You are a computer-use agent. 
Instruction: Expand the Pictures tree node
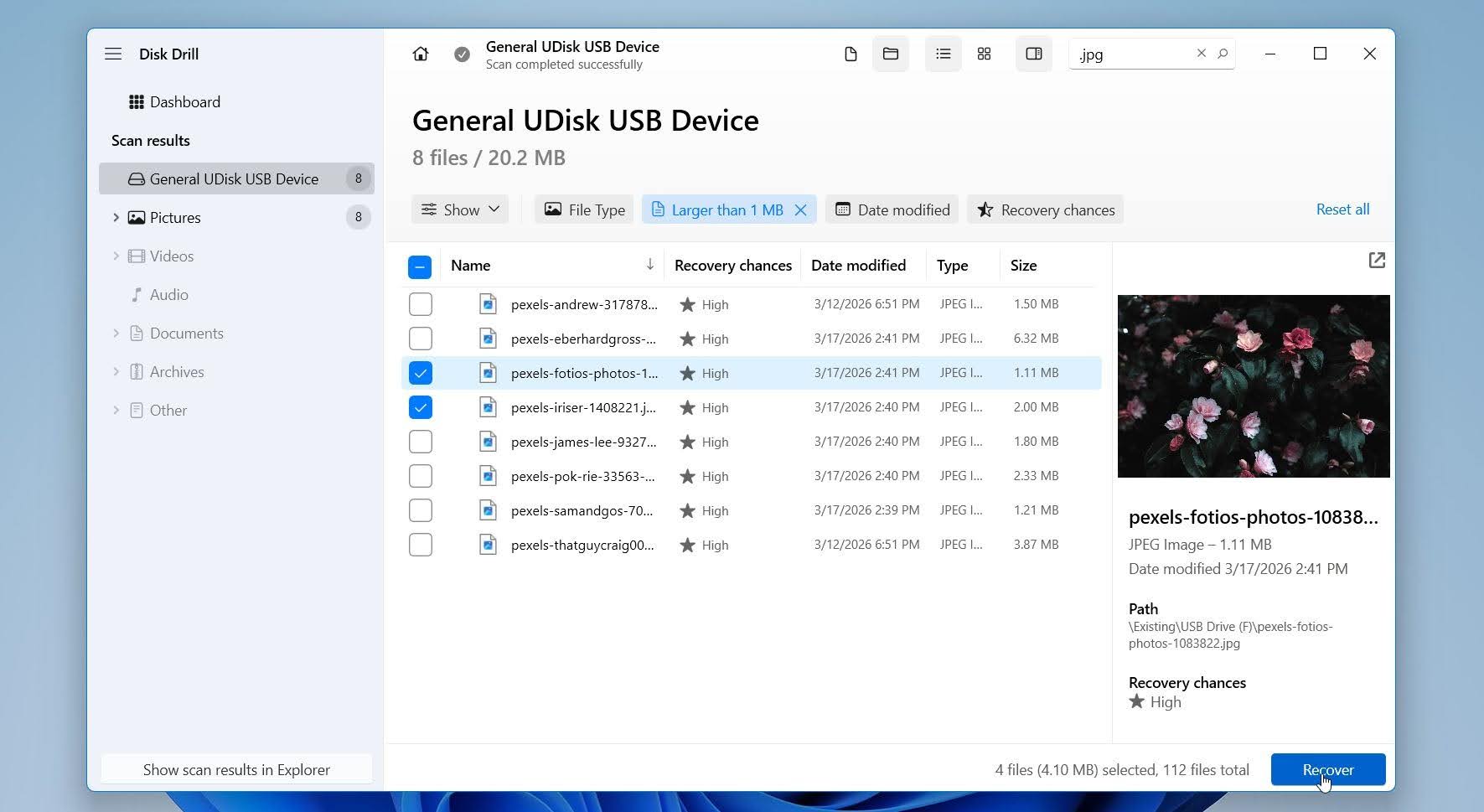click(x=116, y=218)
